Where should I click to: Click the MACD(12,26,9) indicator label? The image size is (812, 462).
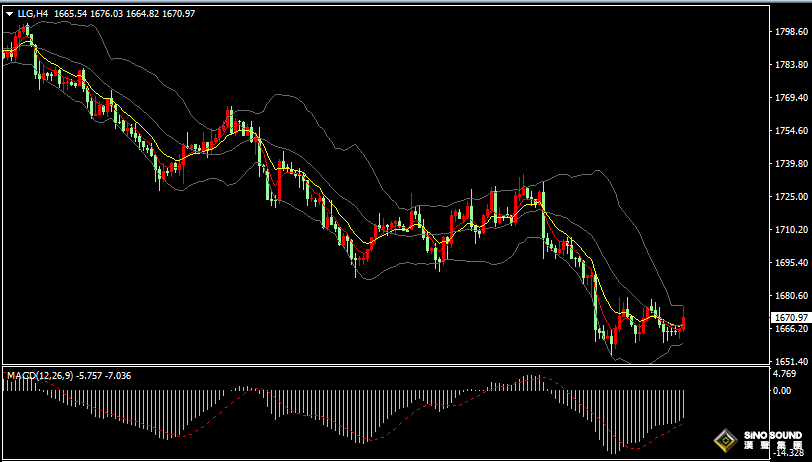pos(40,376)
